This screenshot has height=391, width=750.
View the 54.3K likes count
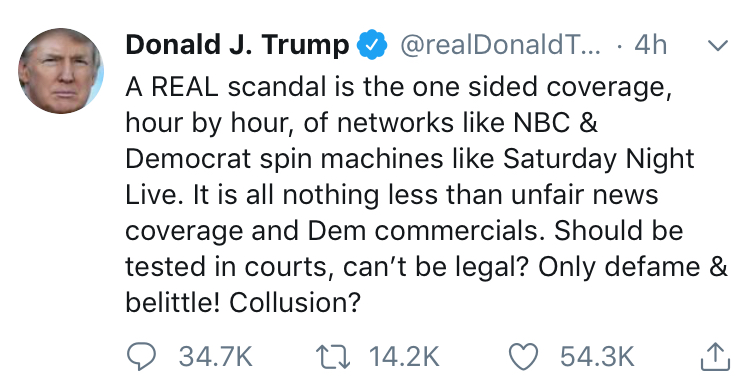597,357
